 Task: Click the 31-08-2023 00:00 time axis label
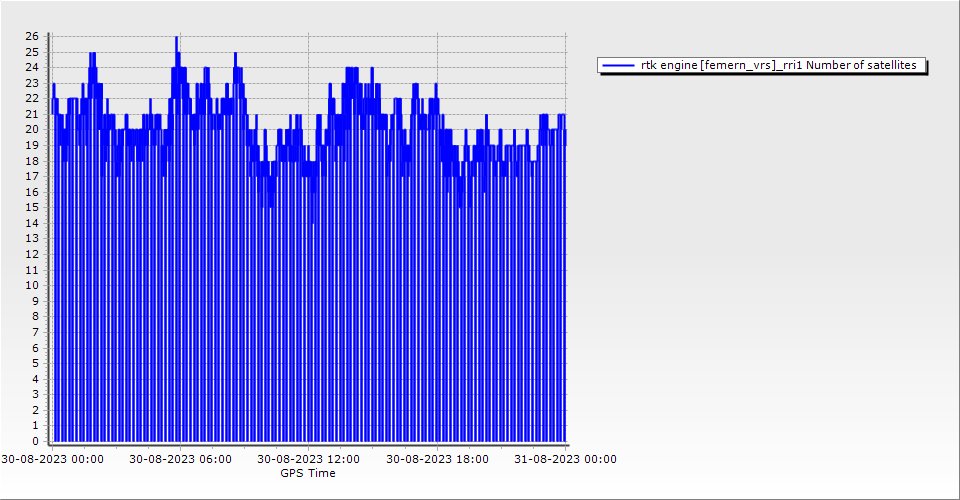tap(565, 459)
